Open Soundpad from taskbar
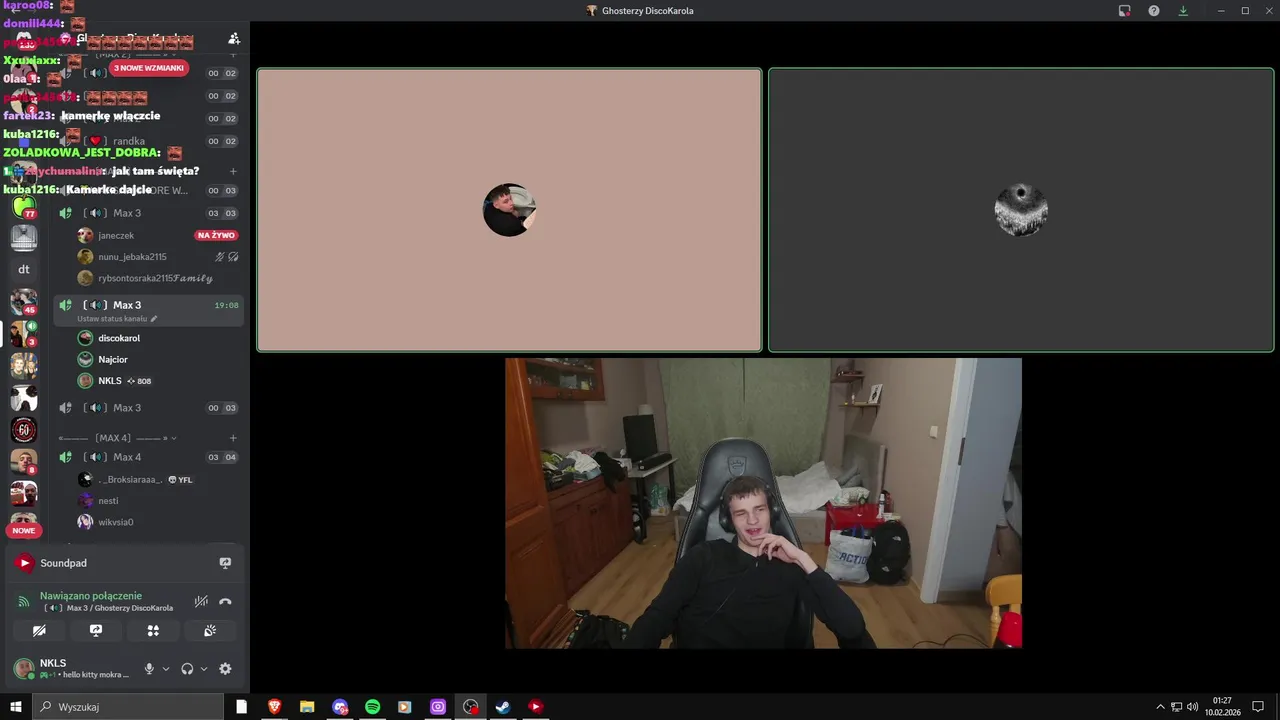 click(536, 707)
